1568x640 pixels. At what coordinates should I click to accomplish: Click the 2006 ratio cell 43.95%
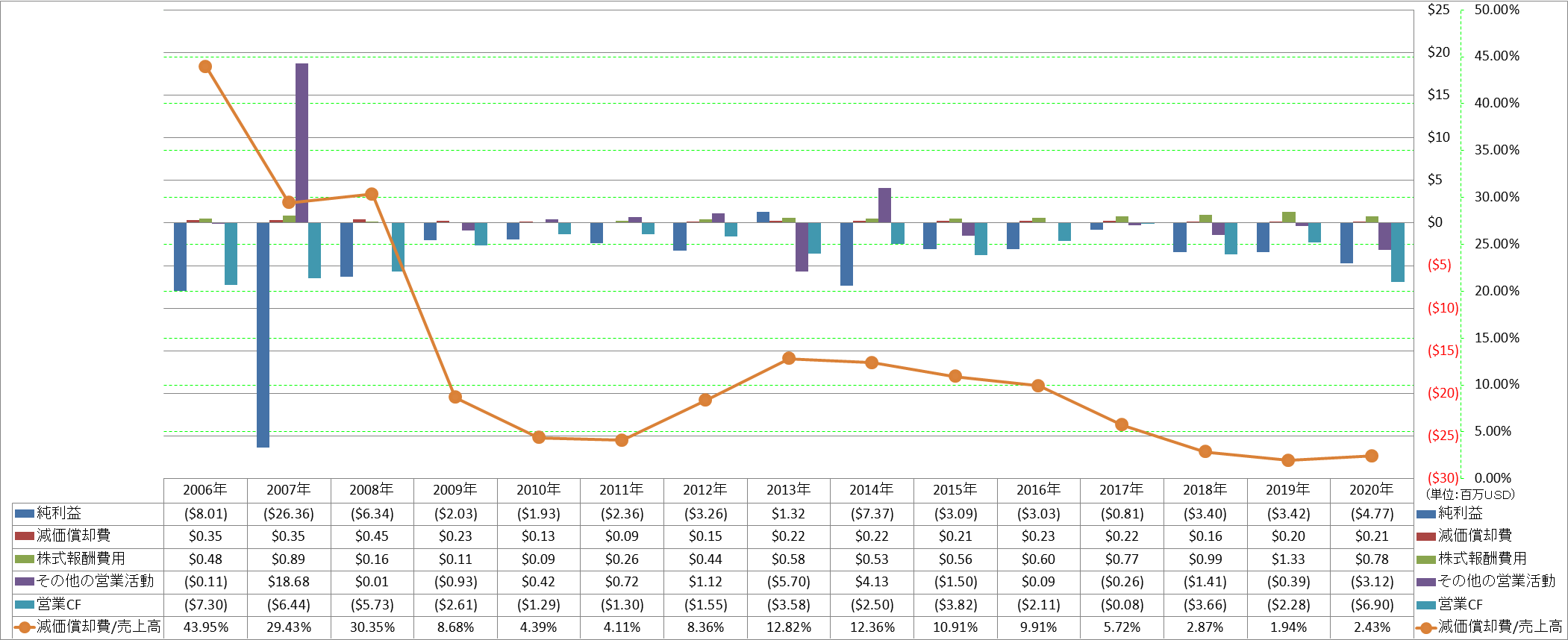click(205, 627)
